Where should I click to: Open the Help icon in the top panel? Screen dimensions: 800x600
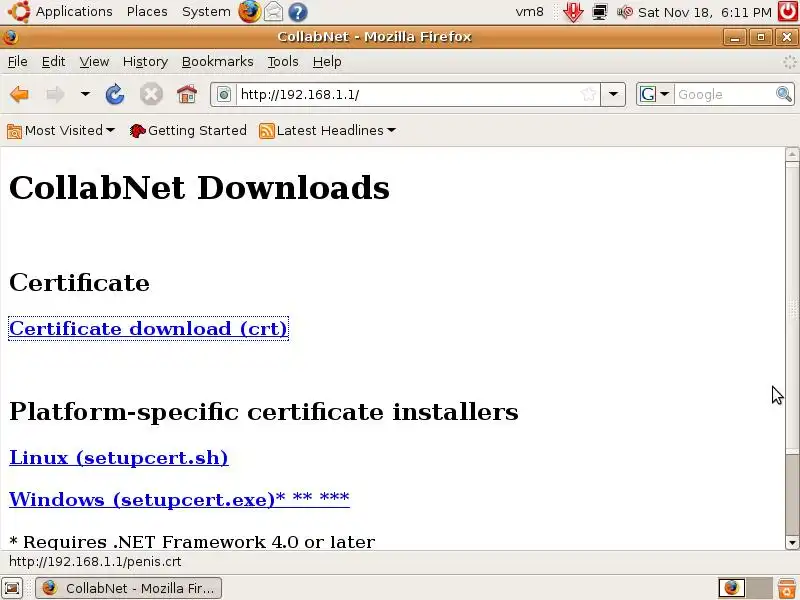click(298, 12)
